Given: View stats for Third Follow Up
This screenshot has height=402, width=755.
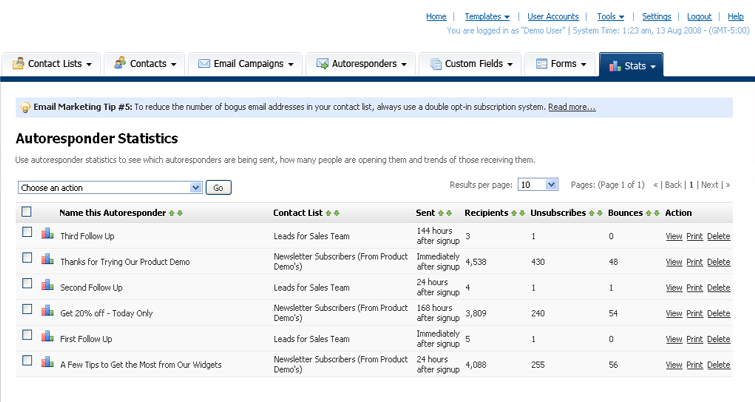Looking at the screenshot, I should 674,236.
